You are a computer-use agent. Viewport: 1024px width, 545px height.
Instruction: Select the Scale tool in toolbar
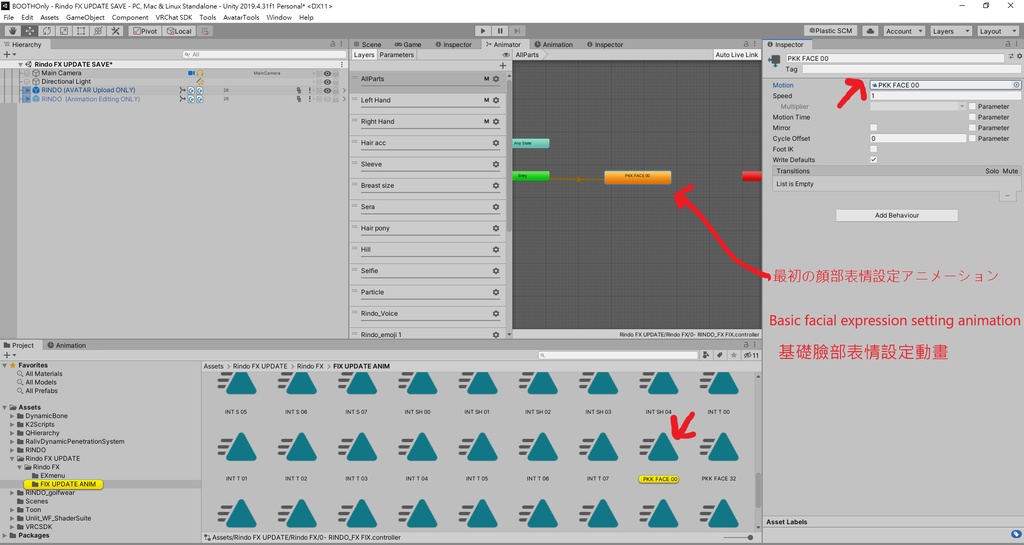click(x=64, y=31)
